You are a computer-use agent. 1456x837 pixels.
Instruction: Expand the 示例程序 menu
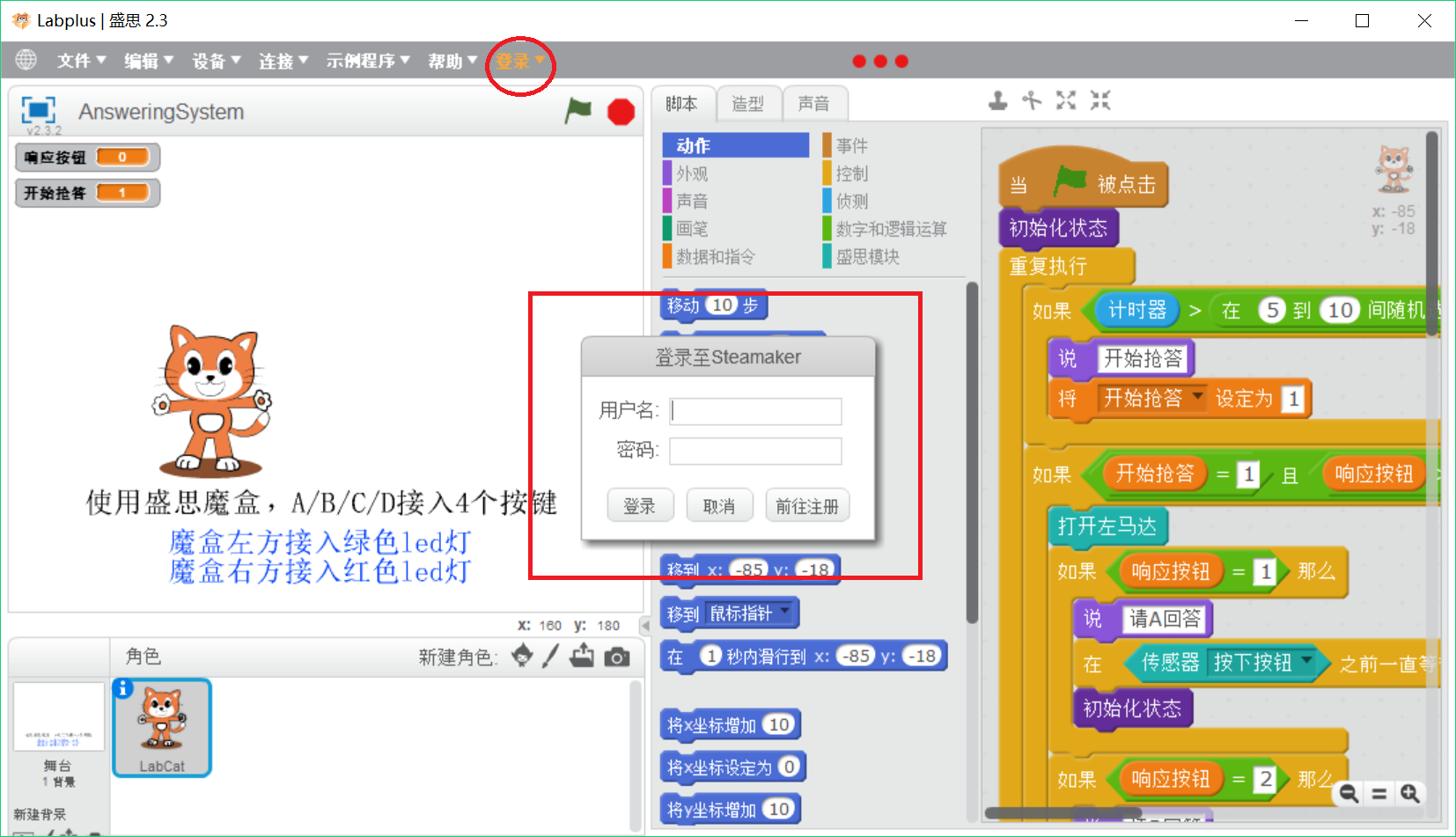tap(368, 61)
